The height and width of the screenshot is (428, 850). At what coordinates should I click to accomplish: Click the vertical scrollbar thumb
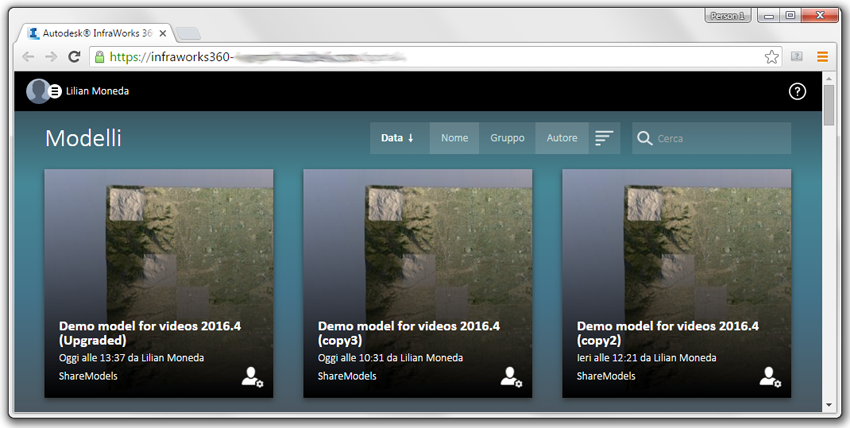(x=828, y=105)
